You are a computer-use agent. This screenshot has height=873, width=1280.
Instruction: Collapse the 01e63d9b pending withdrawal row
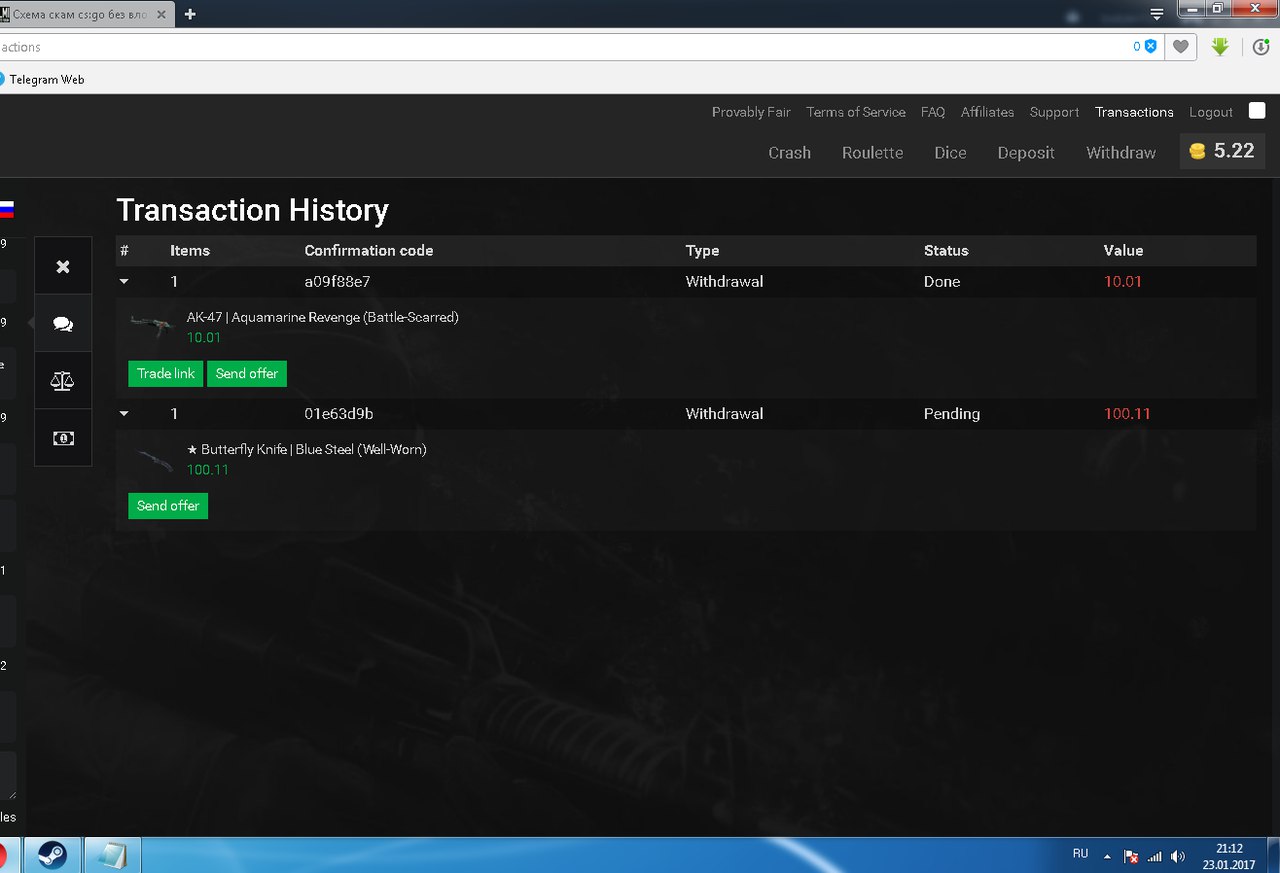point(124,414)
